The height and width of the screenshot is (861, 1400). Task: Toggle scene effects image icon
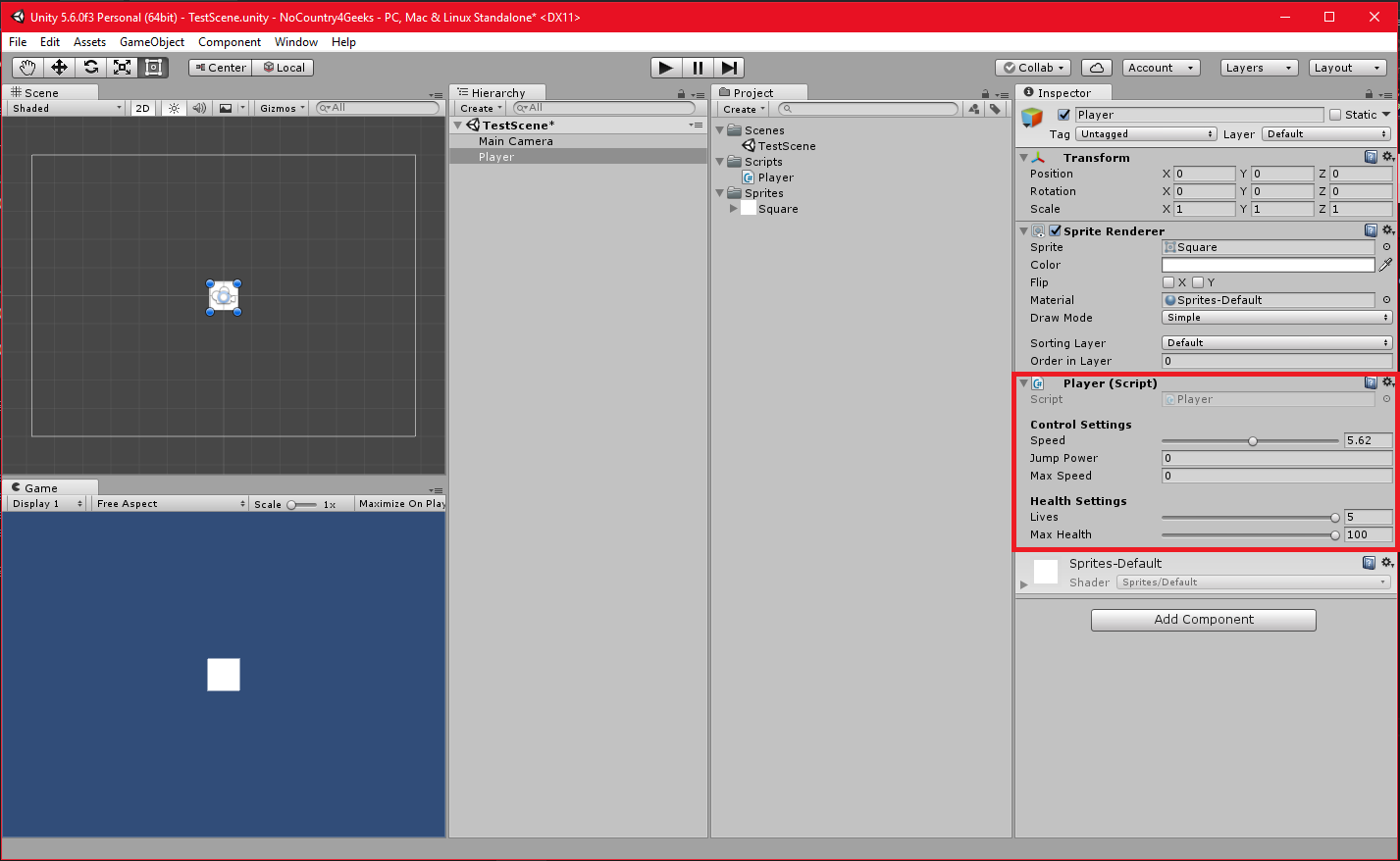226,108
